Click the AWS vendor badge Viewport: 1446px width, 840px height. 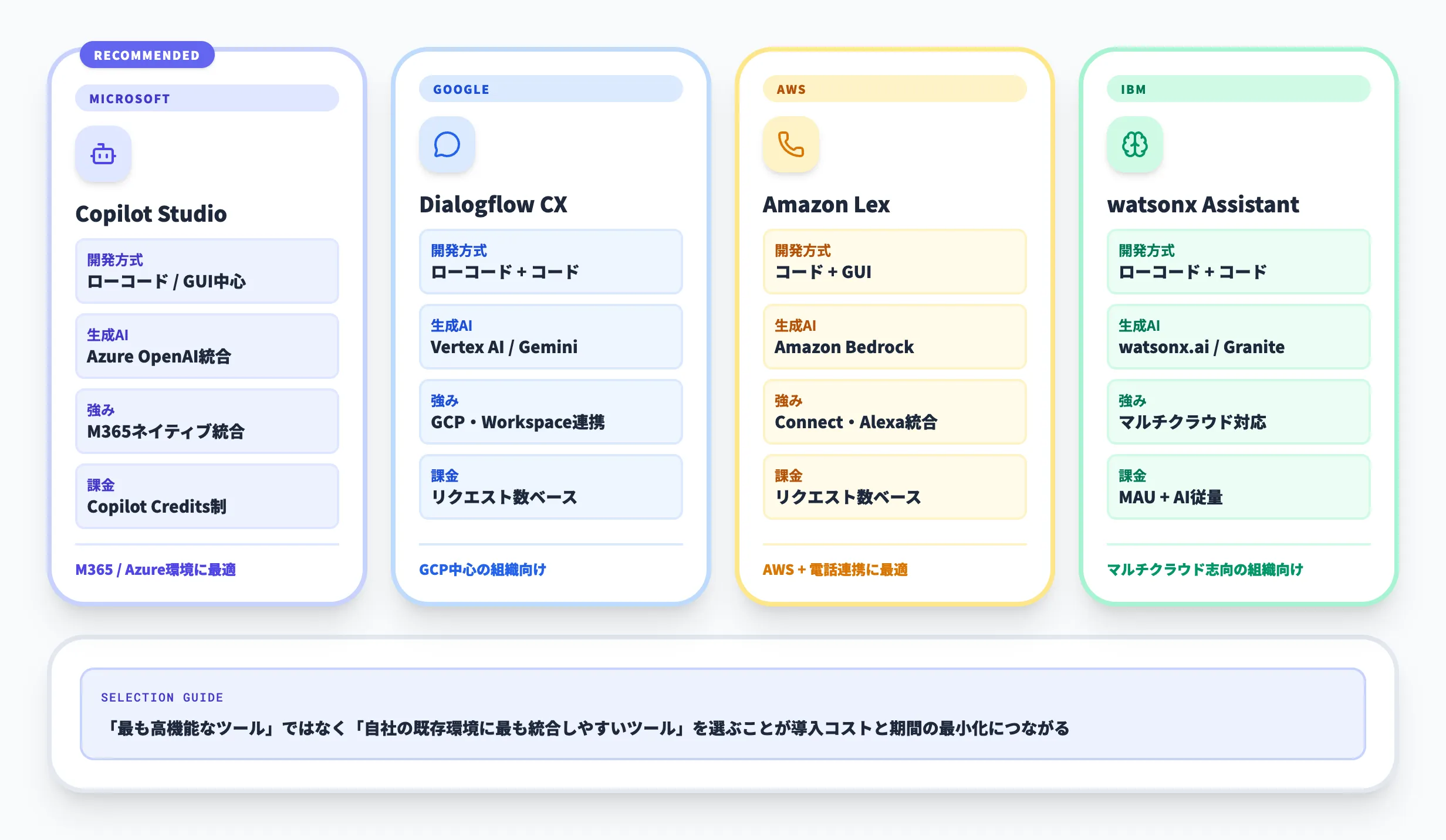click(x=894, y=89)
